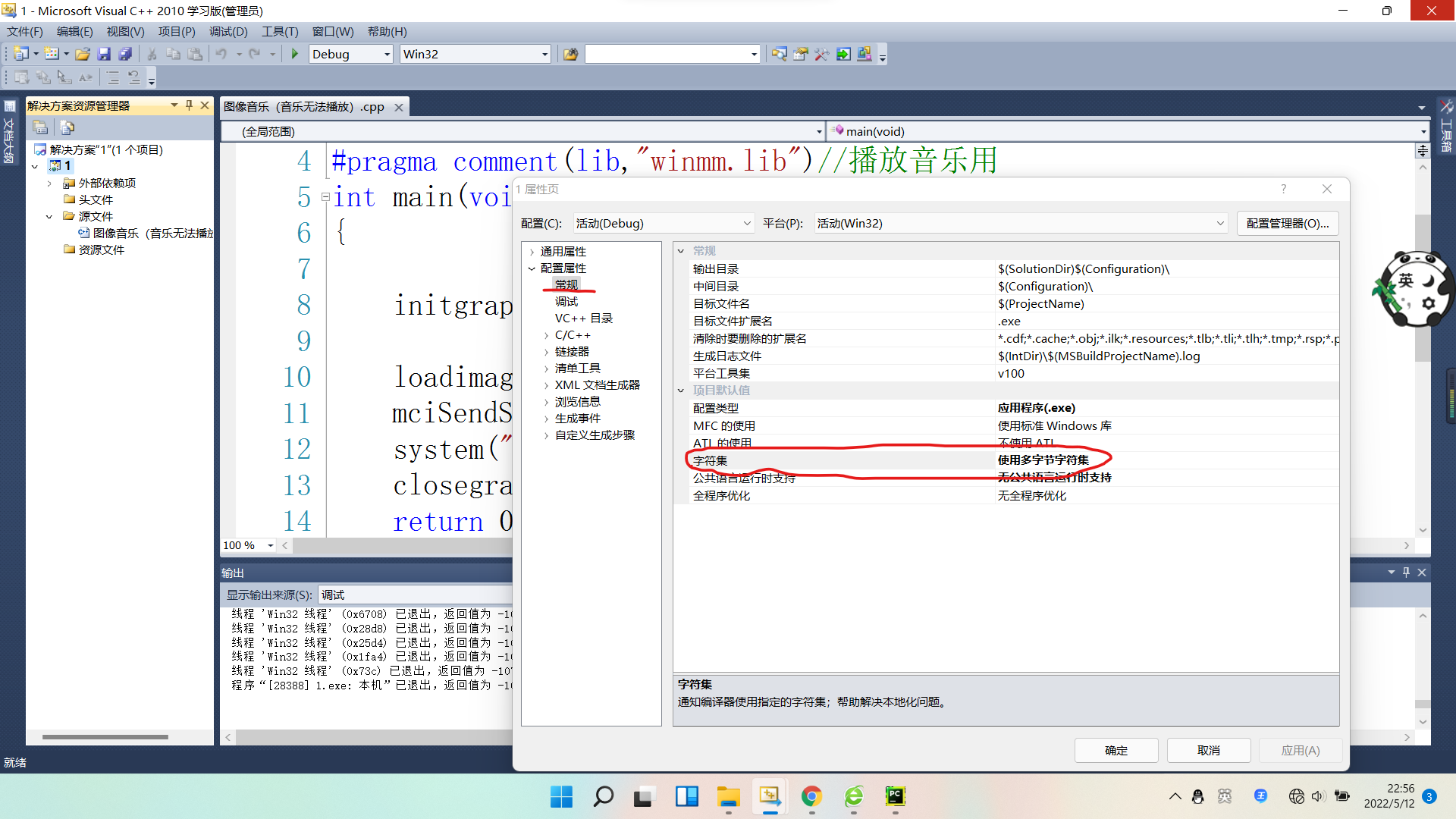
Task: Click the Save toolbar icon
Action: pos(104,54)
